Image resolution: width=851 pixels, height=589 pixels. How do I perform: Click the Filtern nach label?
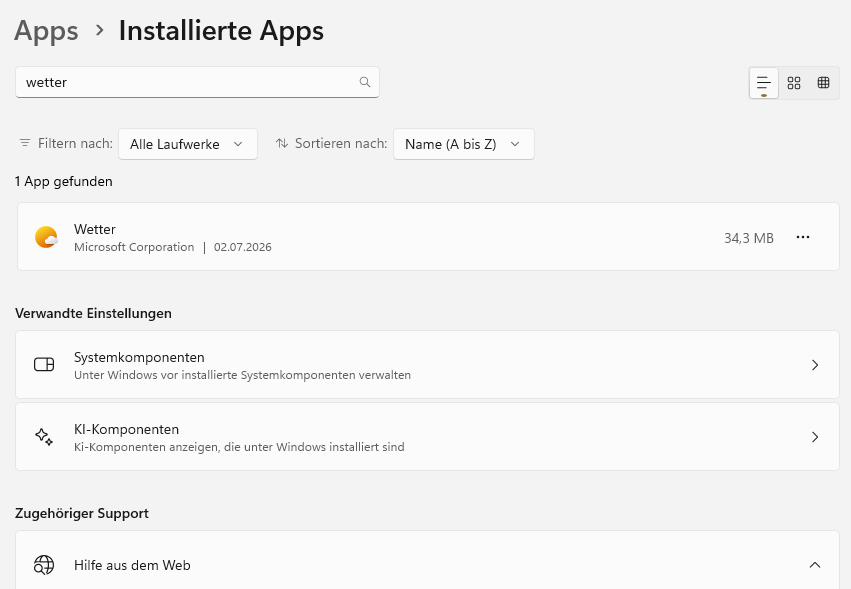tap(75, 143)
